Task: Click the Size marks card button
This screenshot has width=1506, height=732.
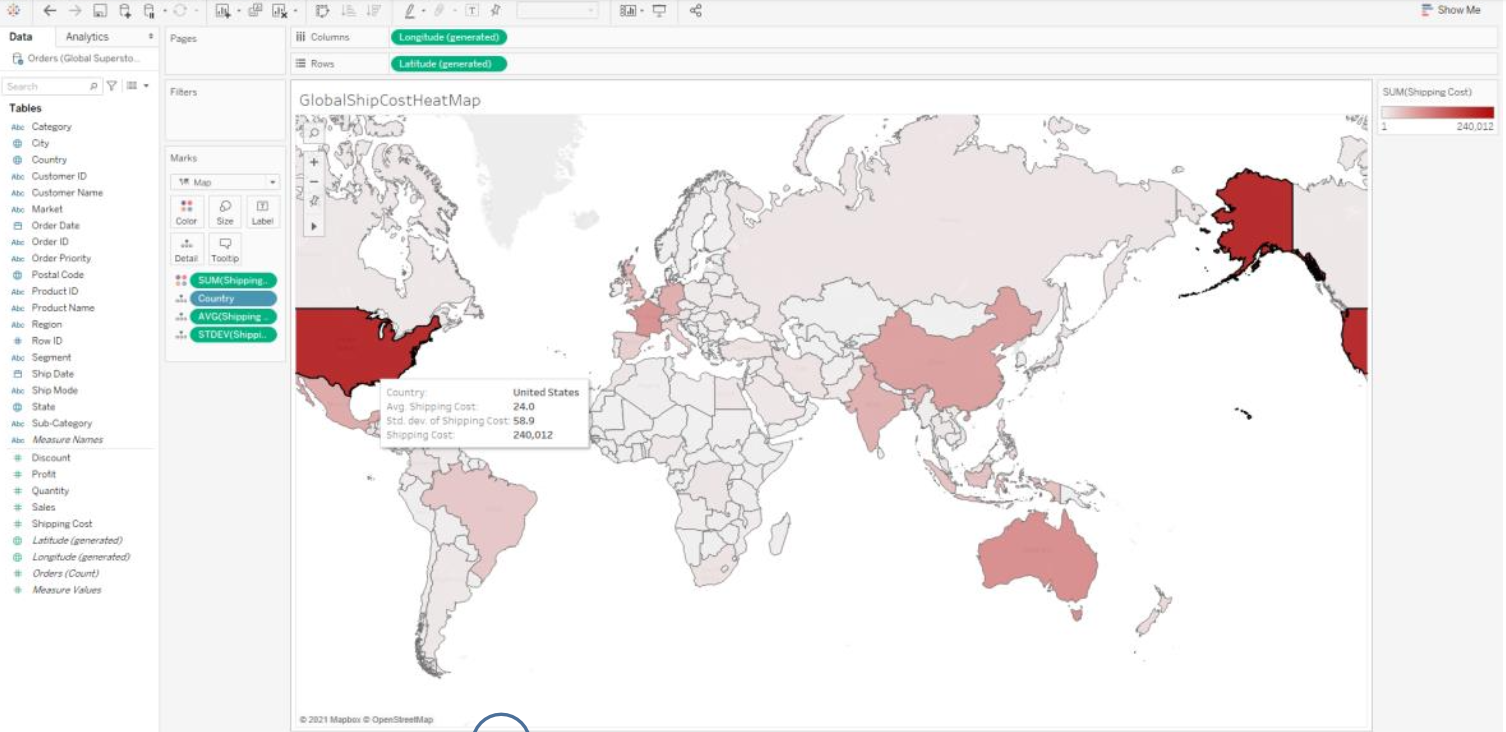Action: [x=225, y=211]
